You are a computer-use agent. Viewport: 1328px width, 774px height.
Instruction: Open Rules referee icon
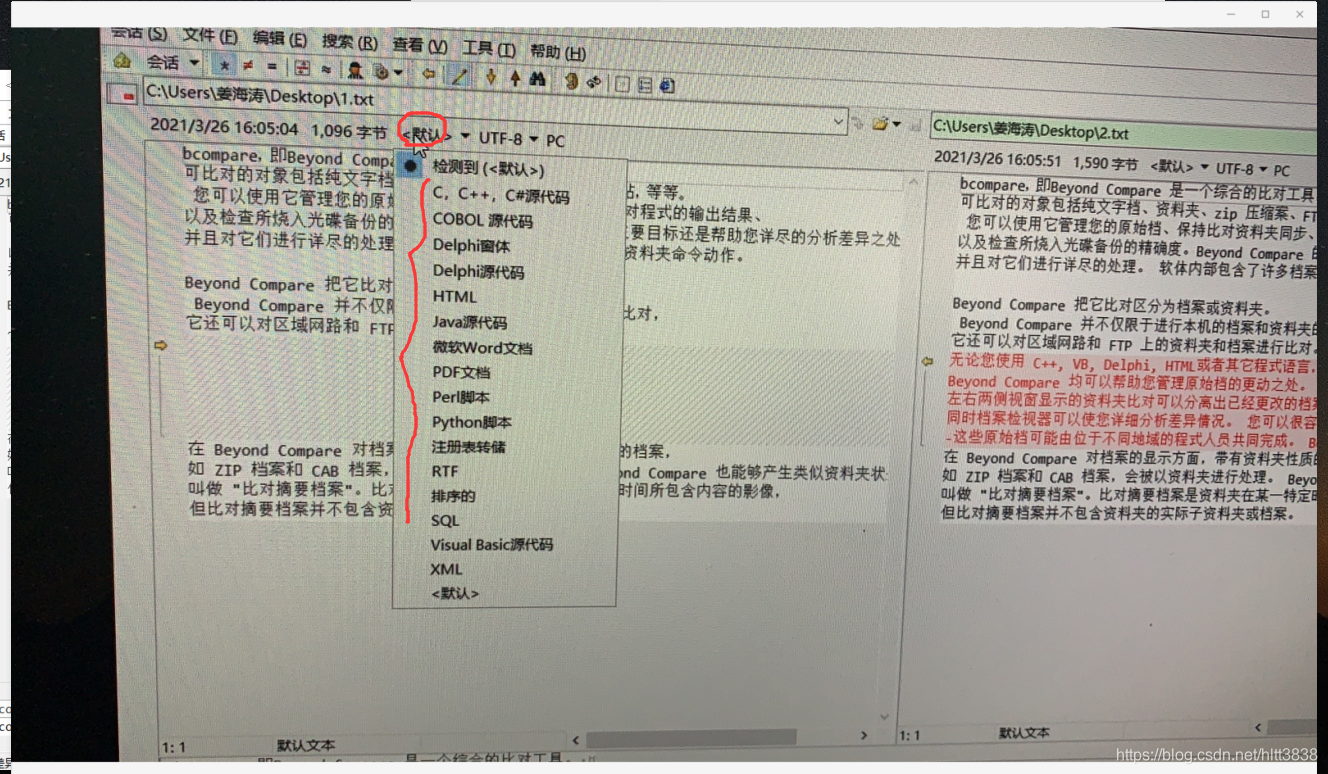355,70
